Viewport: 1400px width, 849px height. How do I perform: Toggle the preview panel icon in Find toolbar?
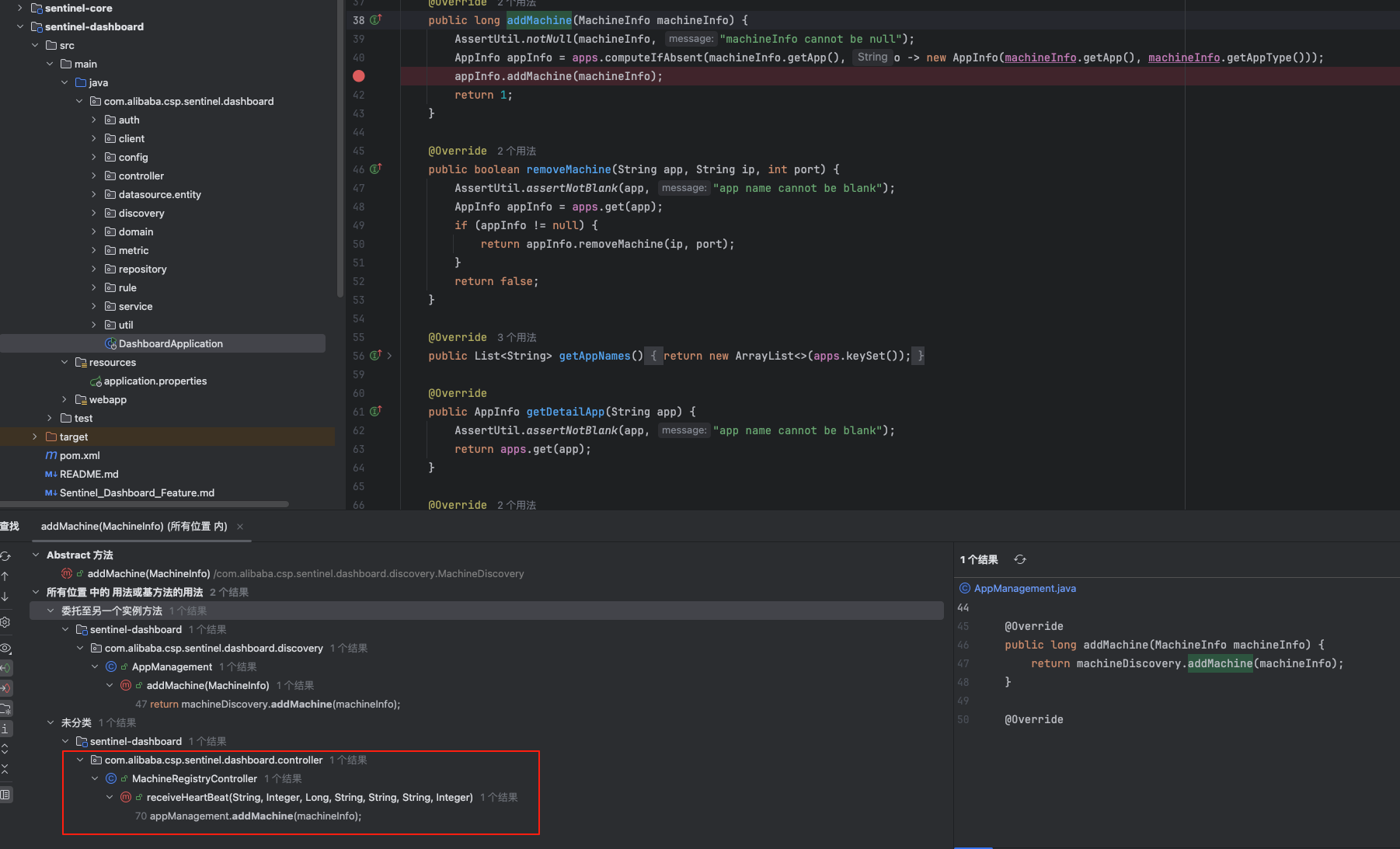[x=5, y=795]
